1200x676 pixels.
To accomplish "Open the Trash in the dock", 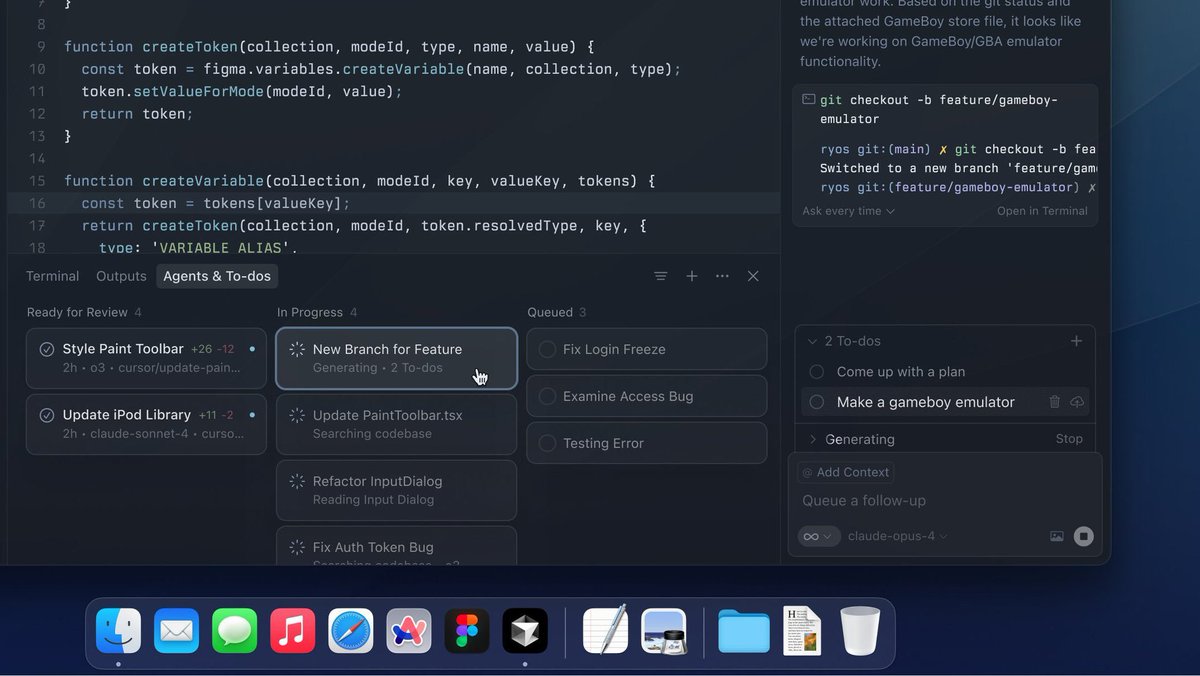I will (860, 631).
